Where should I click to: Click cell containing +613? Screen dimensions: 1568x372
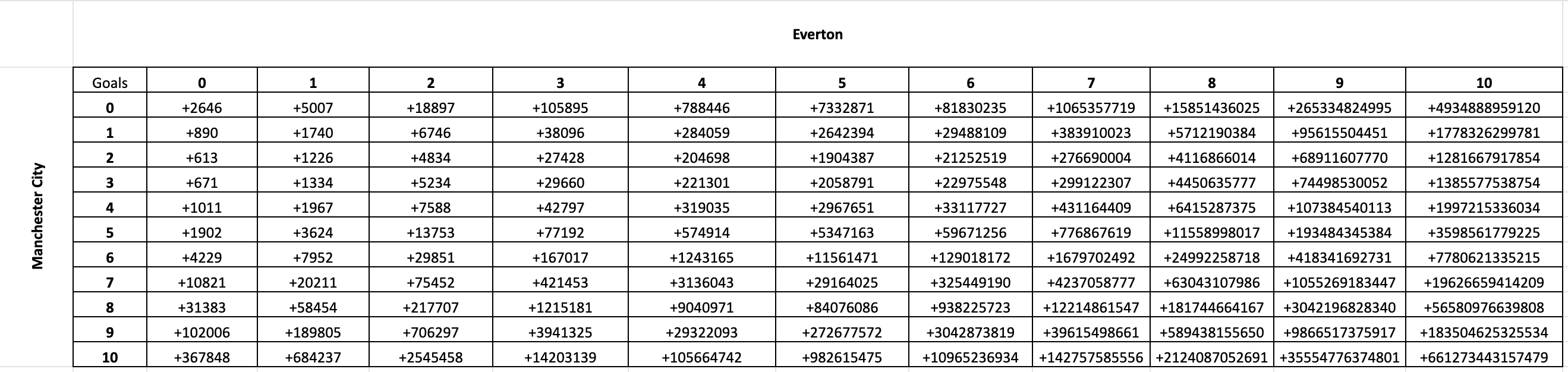coord(202,157)
